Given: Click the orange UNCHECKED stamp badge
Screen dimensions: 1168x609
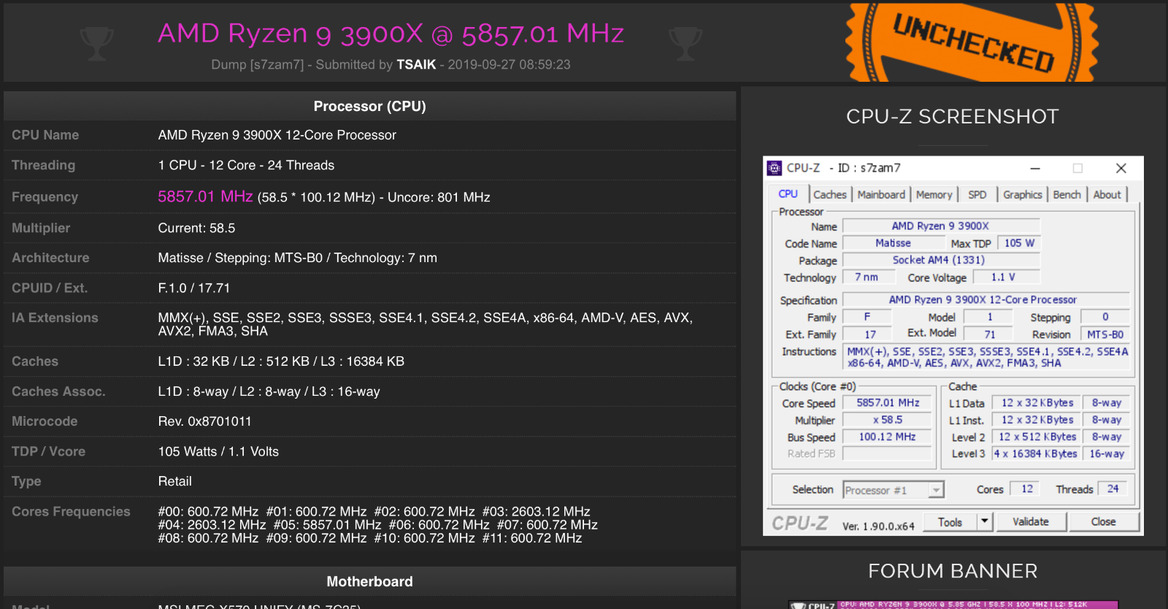Looking at the screenshot, I should pyautogui.click(x=971, y=42).
